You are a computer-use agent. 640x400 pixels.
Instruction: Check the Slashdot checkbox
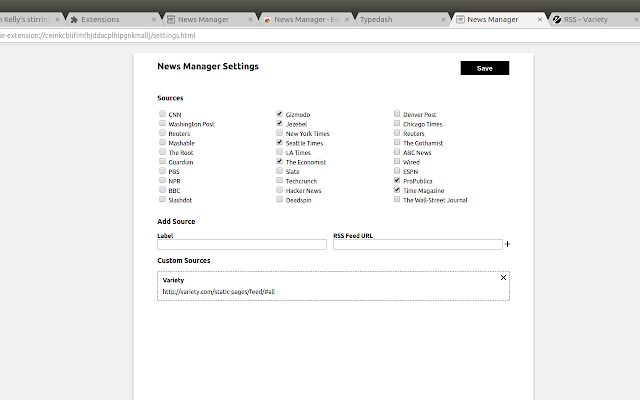pos(162,199)
